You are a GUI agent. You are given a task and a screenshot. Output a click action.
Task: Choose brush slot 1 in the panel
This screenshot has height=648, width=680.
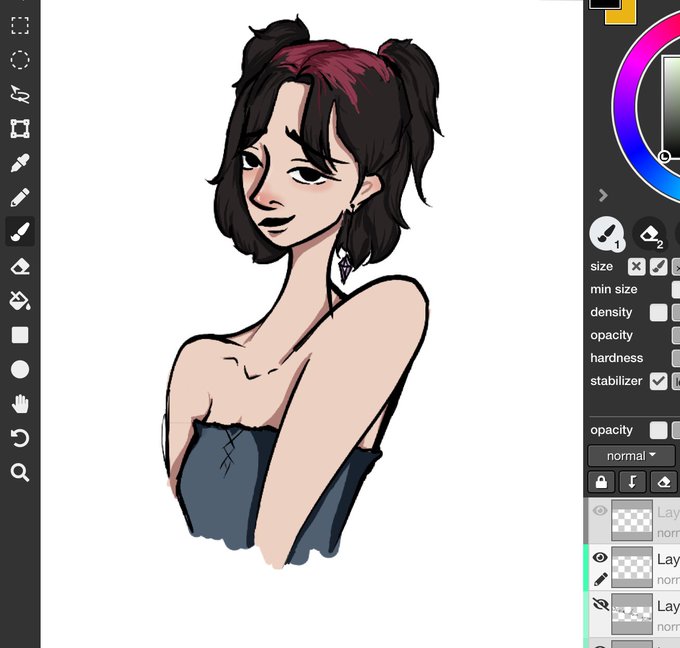click(x=607, y=234)
